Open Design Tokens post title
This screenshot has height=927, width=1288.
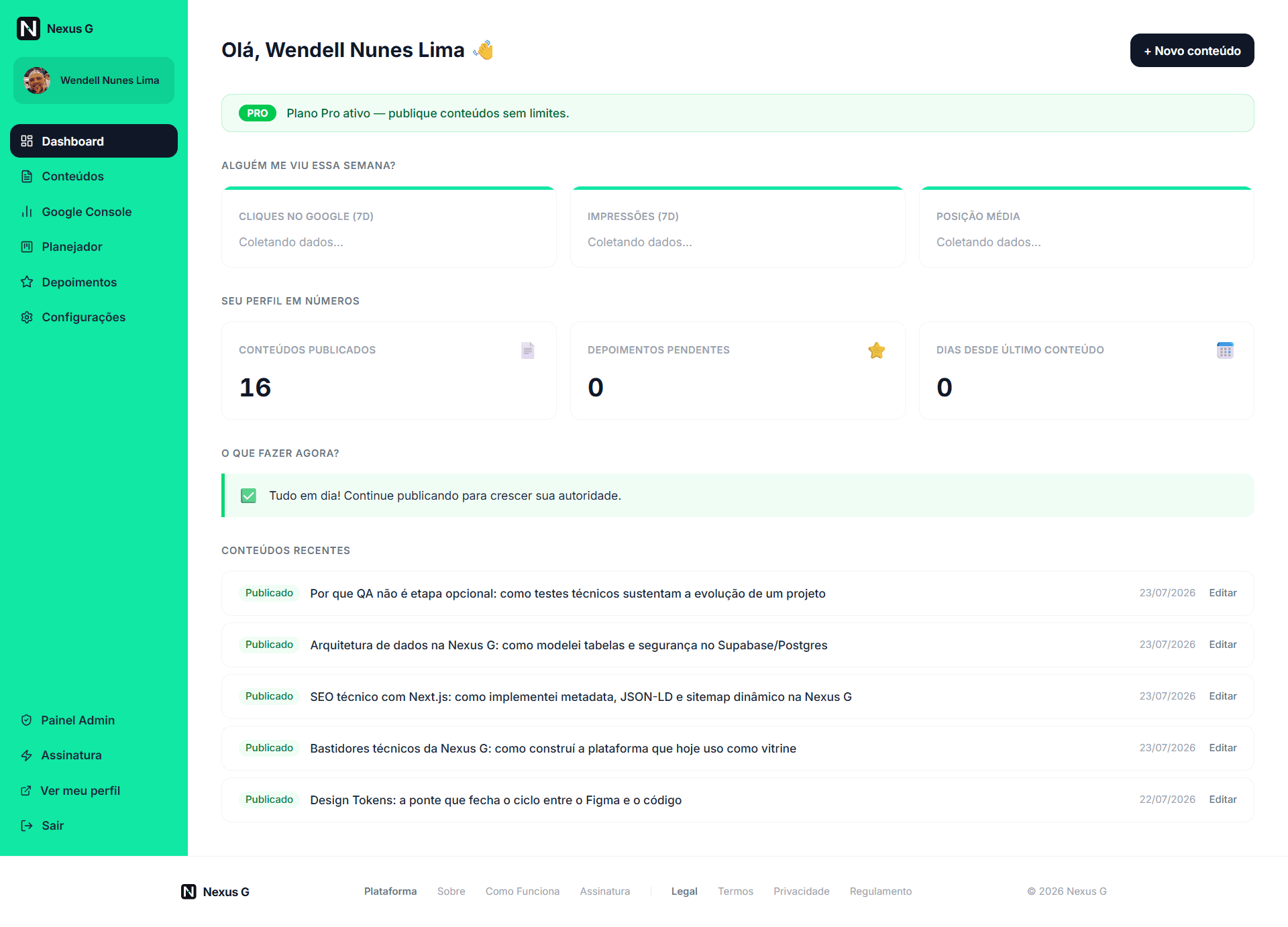click(496, 800)
